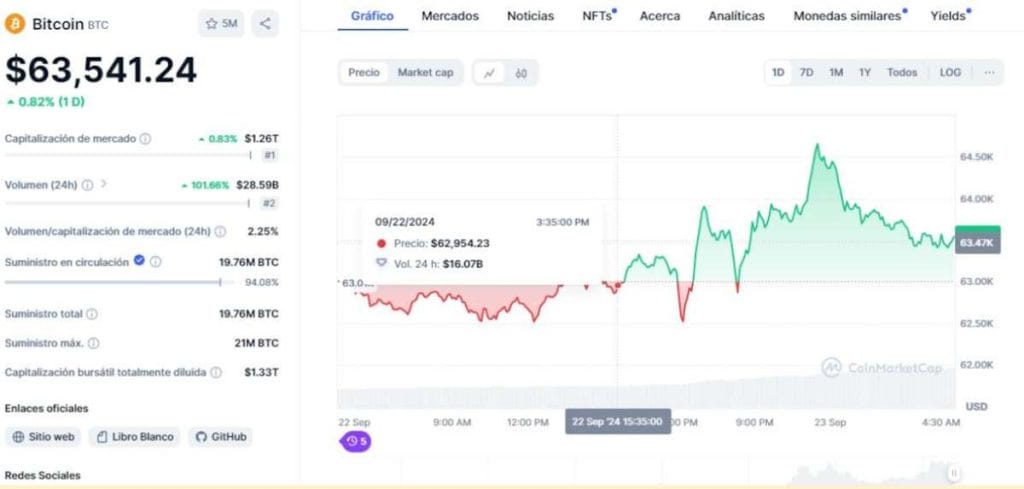The image size is (1024, 489).
Task: Click the $28.59B volume value
Action: pos(257,185)
